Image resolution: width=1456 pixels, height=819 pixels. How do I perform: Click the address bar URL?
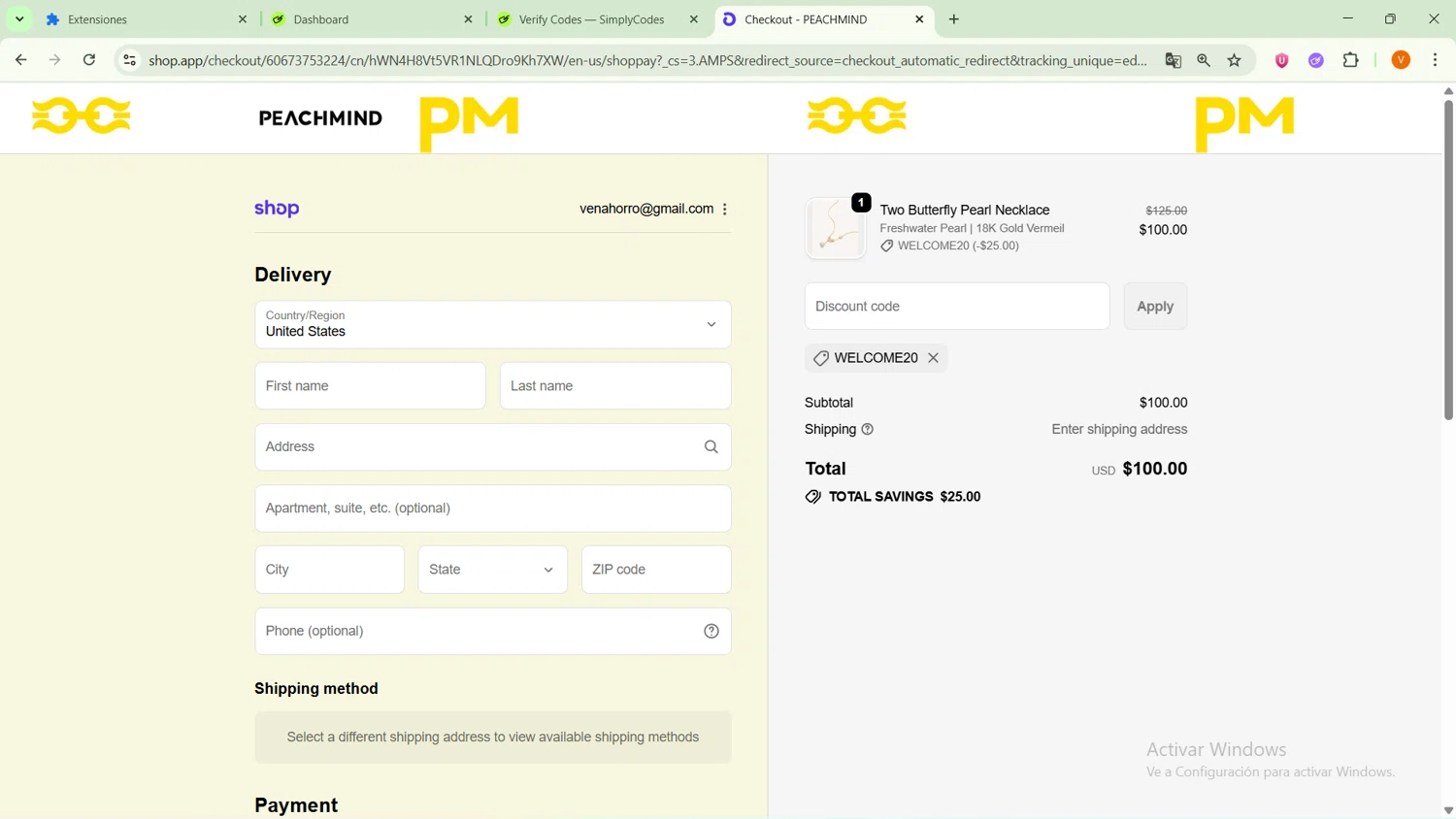pyautogui.click(x=647, y=60)
